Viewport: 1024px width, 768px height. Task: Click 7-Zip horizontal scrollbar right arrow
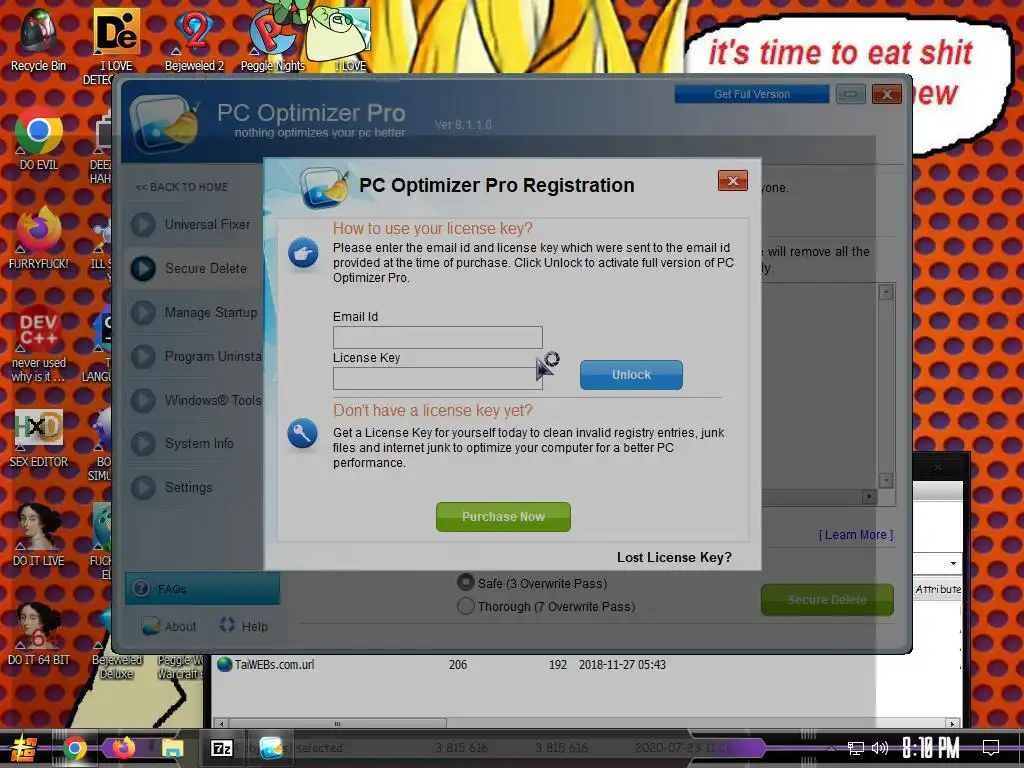pyautogui.click(x=952, y=724)
